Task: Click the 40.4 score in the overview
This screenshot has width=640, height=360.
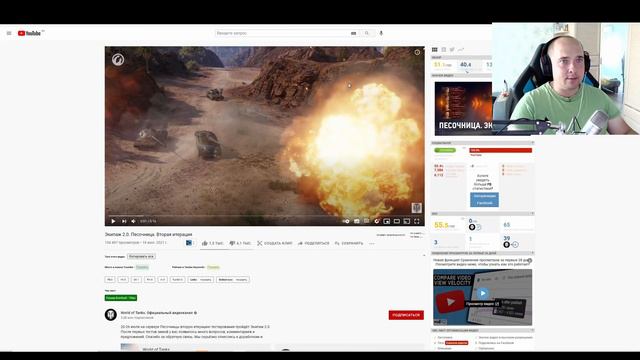Action: pos(465,64)
